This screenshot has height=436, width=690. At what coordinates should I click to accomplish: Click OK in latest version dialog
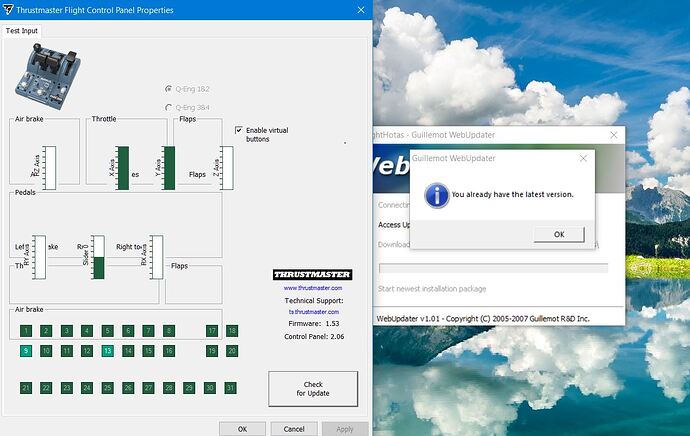tap(559, 234)
